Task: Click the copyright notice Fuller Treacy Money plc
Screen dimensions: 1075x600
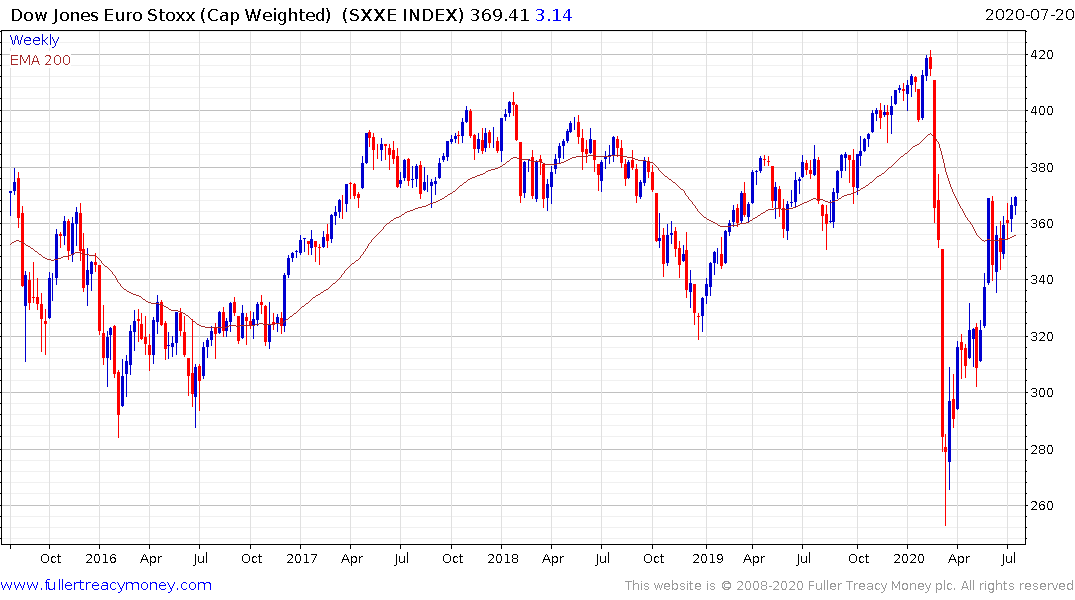Action: click(x=849, y=586)
